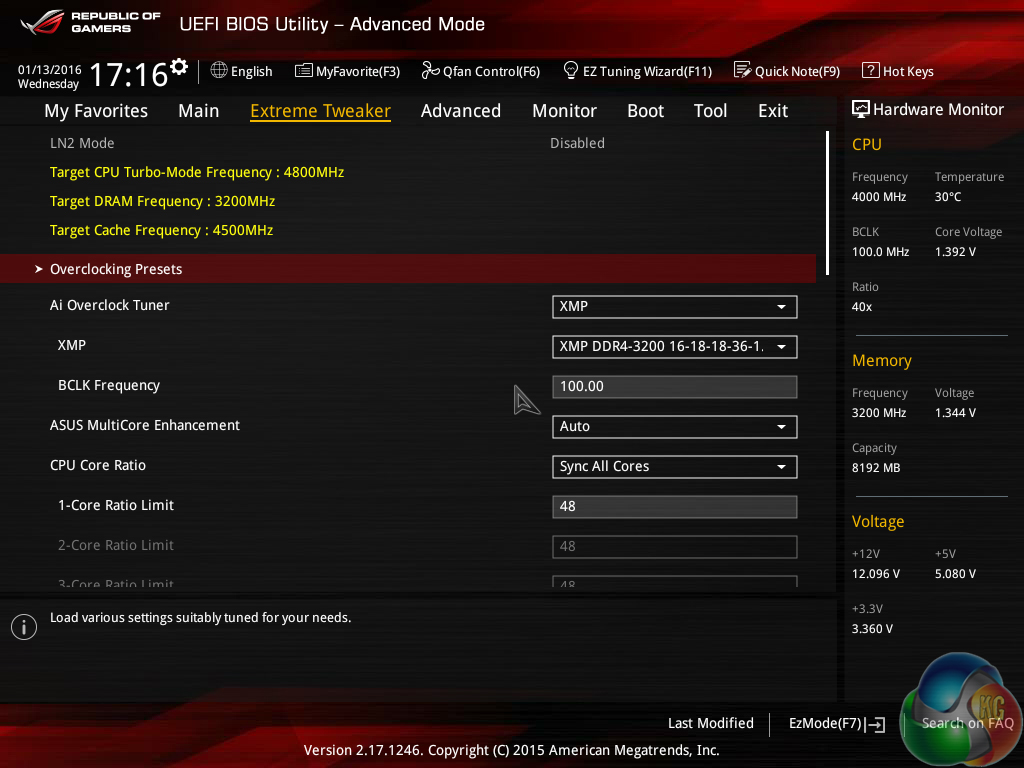The height and width of the screenshot is (768, 1024).
Task: Click the 2-Core Ratio Limit field
Action: coord(675,546)
